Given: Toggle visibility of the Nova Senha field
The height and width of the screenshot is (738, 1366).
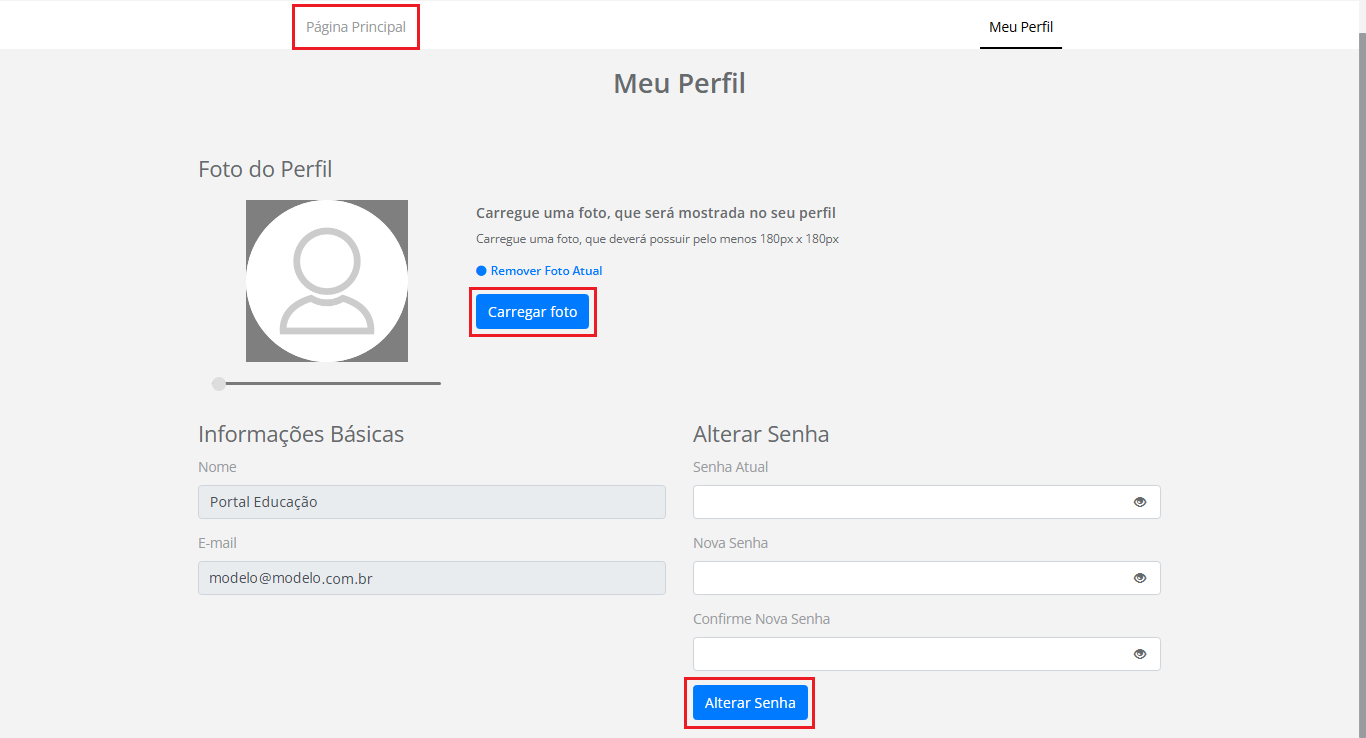Looking at the screenshot, I should (1139, 578).
